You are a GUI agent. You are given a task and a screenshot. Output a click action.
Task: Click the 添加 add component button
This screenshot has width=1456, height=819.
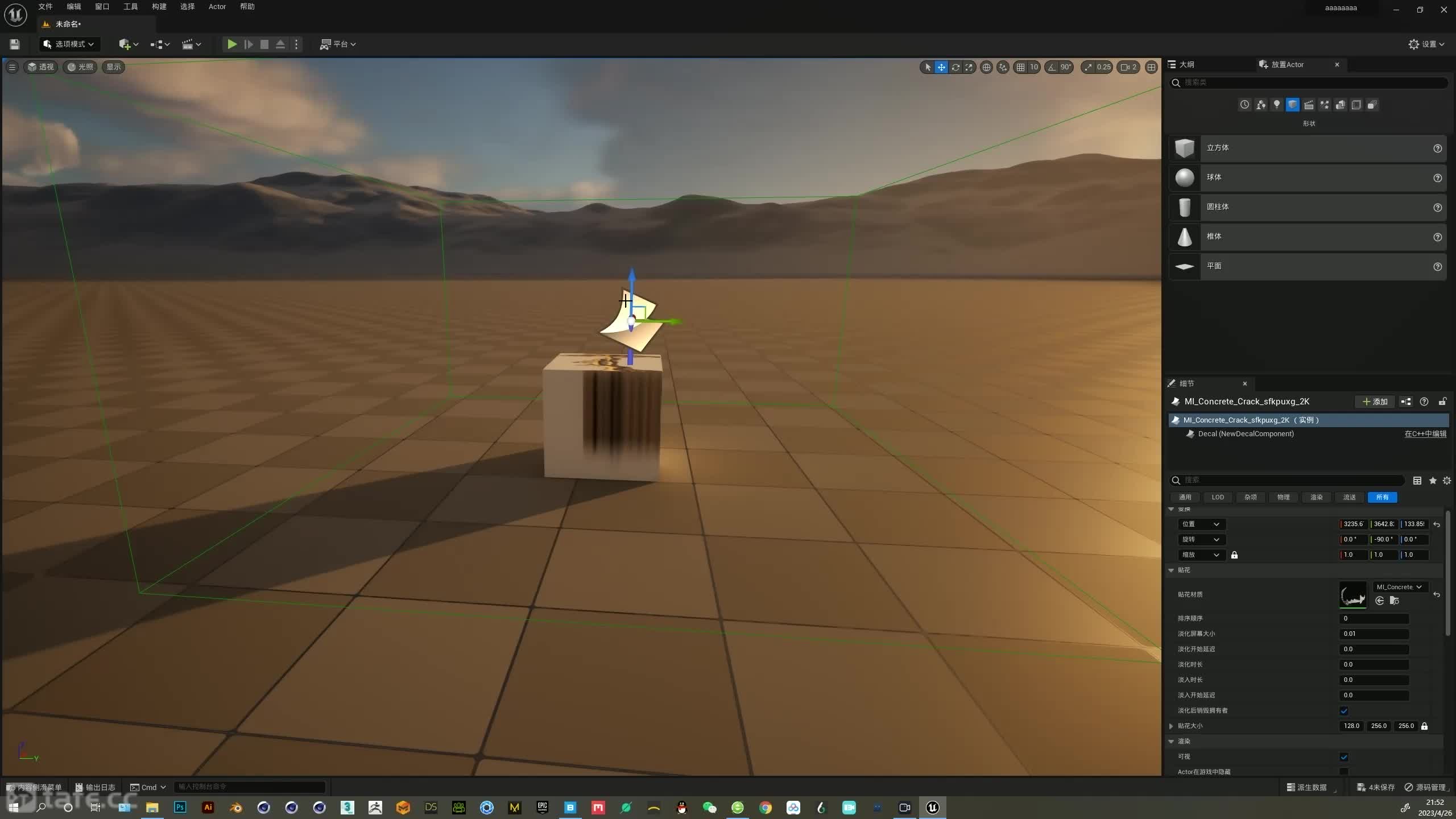tap(1375, 402)
